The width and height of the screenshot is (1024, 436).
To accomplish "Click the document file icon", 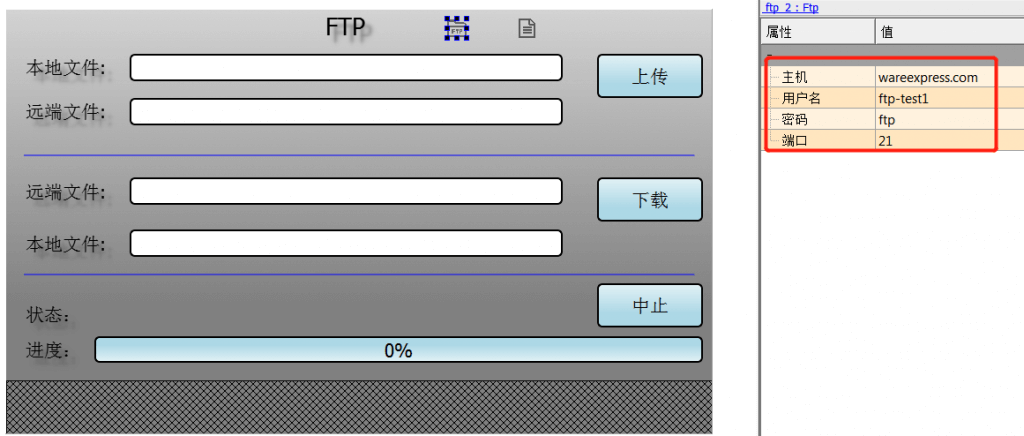I will pos(527,28).
